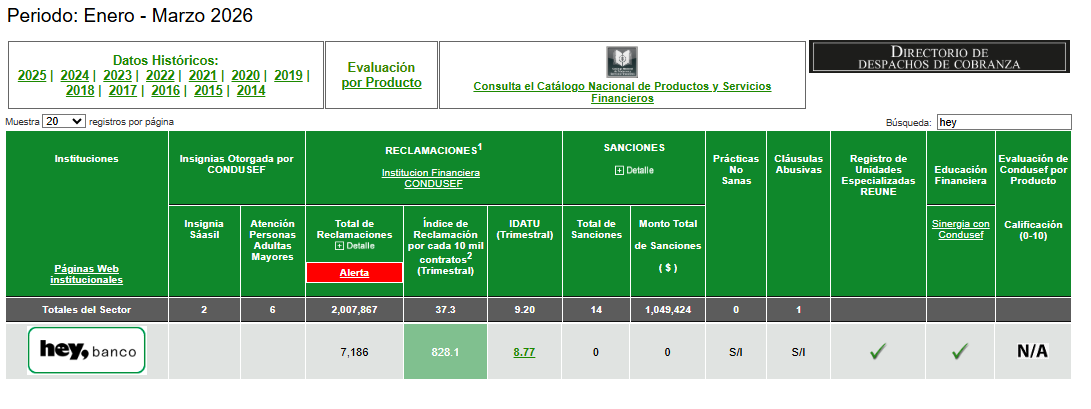Image resolution: width=1091 pixels, height=409 pixels.
Task: Click the Insignia Sáasil column header
Action: (204, 230)
